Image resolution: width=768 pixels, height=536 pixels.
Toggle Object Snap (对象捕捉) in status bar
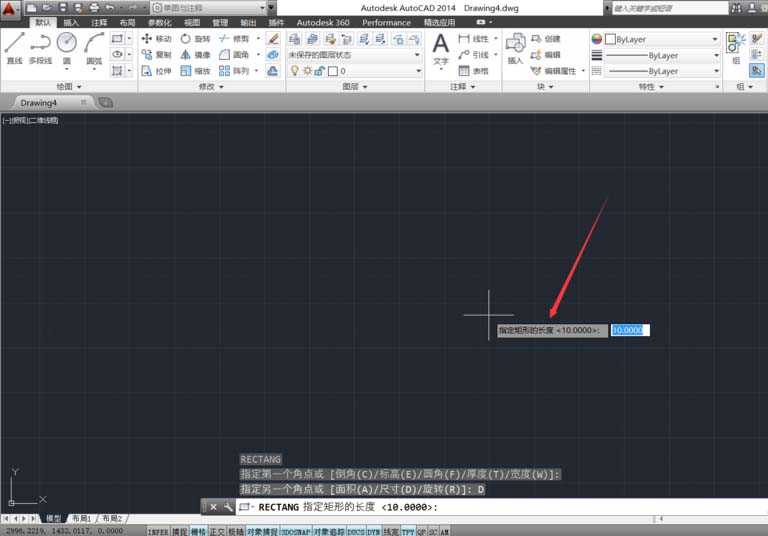[x=261, y=531]
